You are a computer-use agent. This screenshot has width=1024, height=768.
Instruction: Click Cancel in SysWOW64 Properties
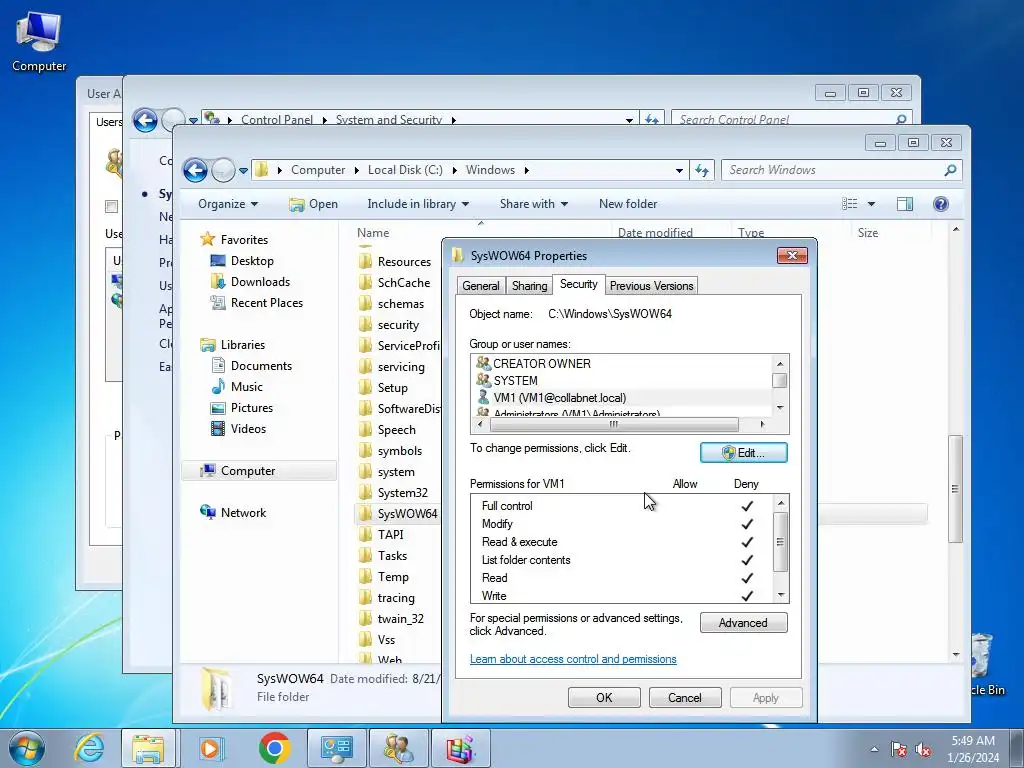pyautogui.click(x=684, y=697)
